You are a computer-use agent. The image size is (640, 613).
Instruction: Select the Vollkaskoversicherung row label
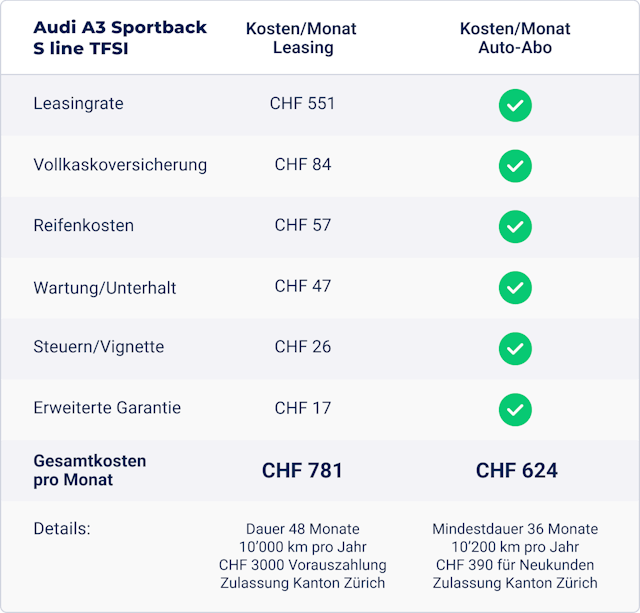click(120, 165)
